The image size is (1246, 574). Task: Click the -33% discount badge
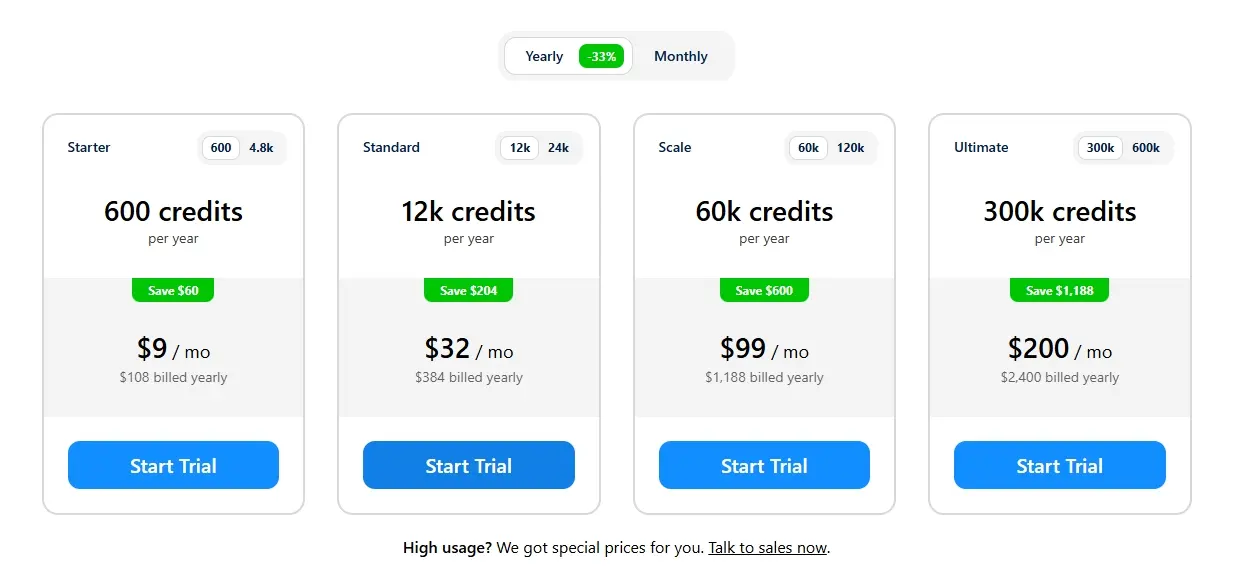tap(602, 57)
